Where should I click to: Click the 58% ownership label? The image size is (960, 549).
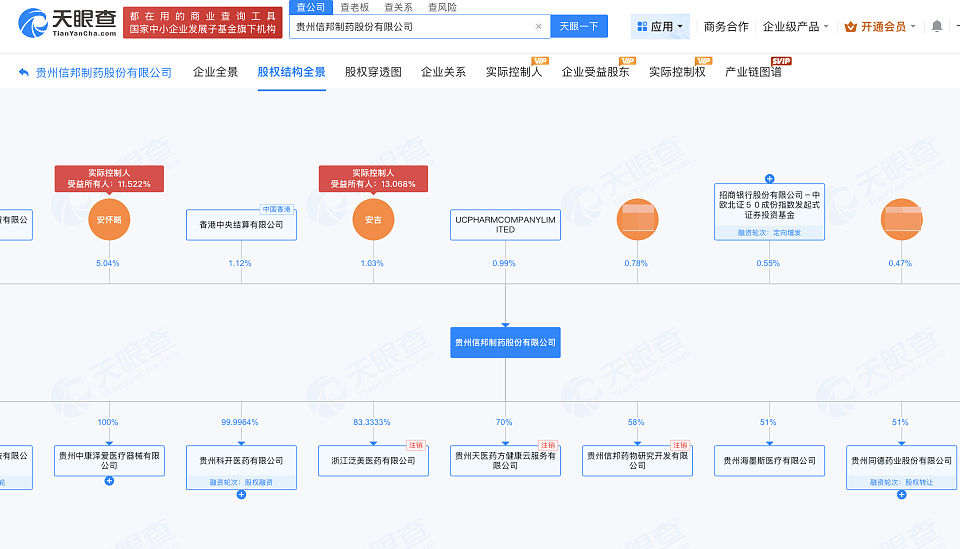pyautogui.click(x=636, y=422)
